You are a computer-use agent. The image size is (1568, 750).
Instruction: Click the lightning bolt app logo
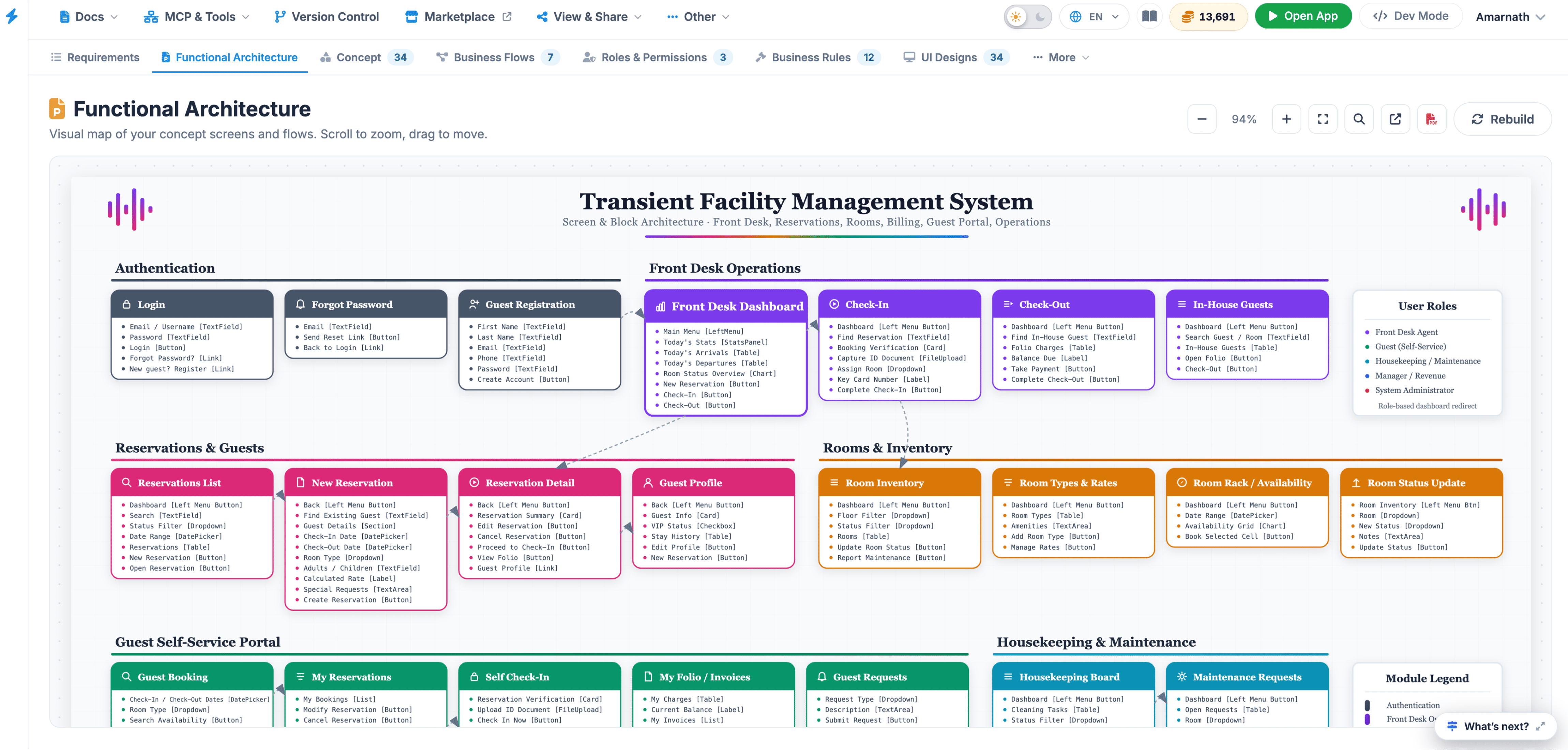(x=12, y=16)
